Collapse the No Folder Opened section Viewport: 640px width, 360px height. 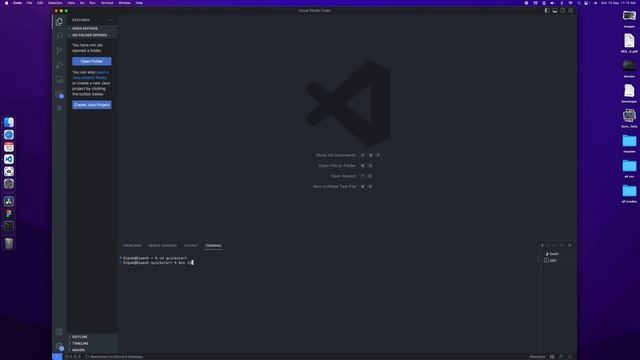point(92,35)
